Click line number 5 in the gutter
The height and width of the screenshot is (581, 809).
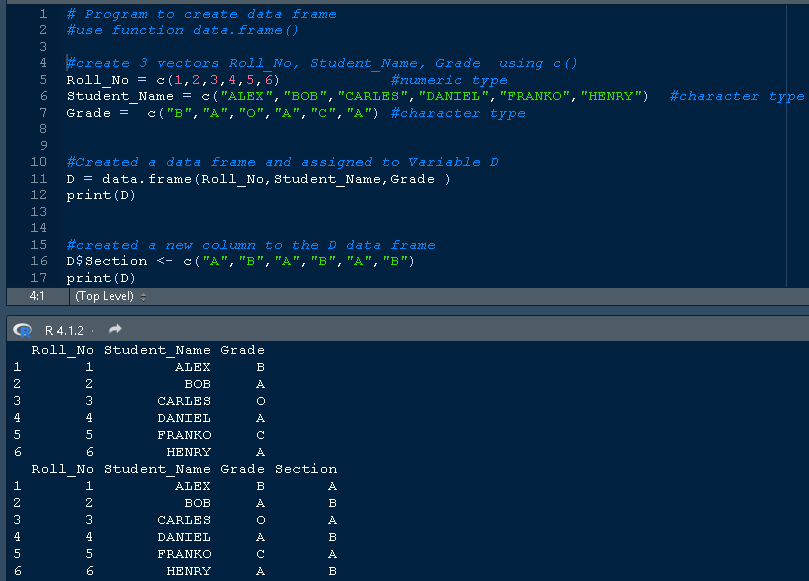[43, 80]
